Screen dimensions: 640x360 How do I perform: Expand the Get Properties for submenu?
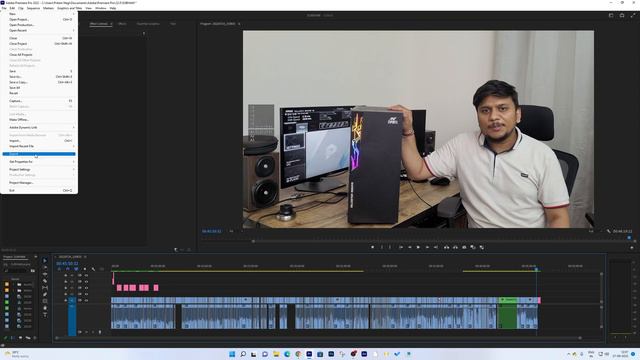pos(39,162)
